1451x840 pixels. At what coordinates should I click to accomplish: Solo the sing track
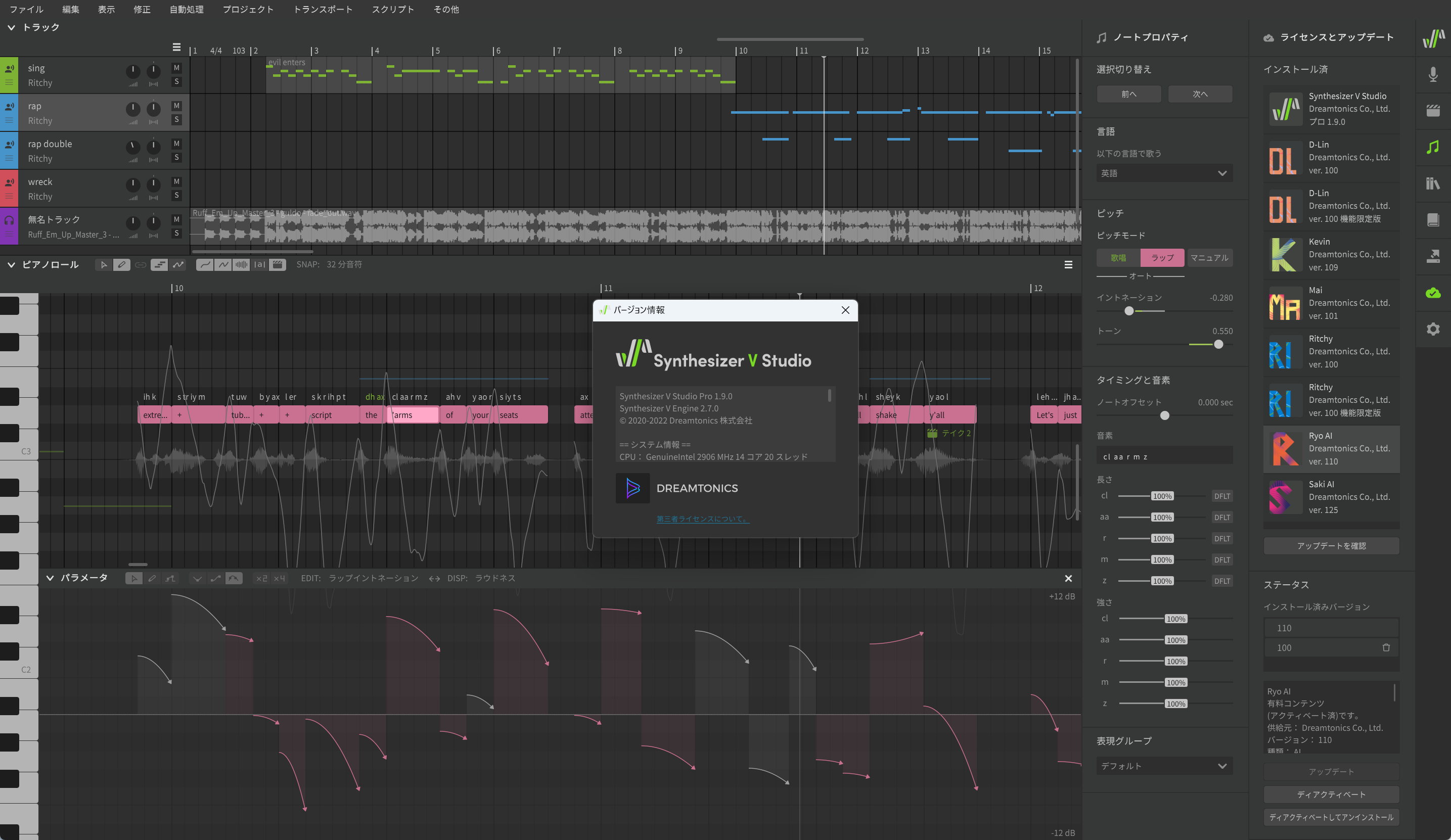coord(177,82)
